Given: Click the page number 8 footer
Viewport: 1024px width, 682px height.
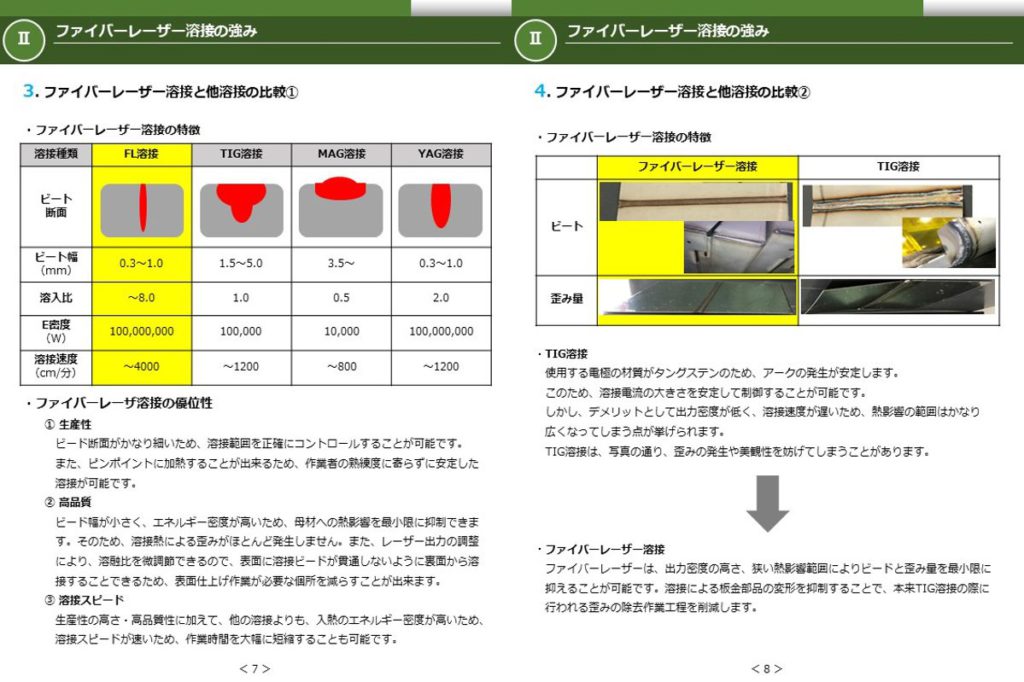Looking at the screenshot, I should pos(767,668).
